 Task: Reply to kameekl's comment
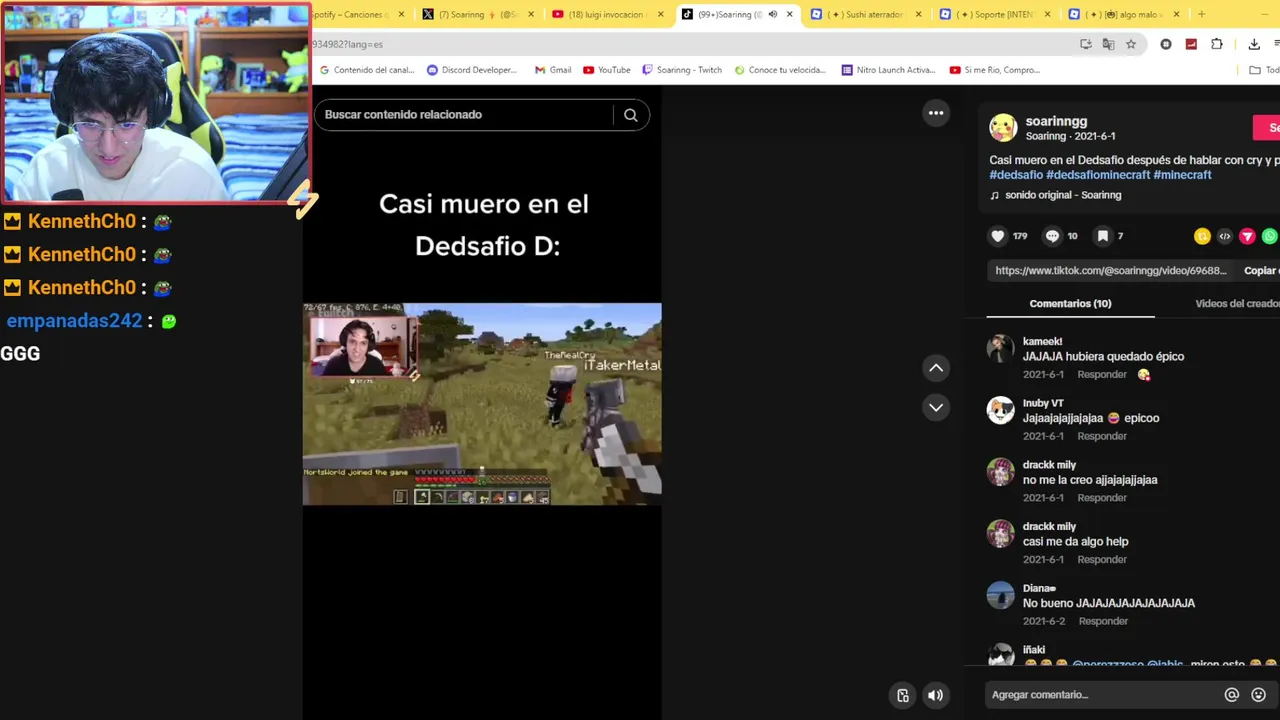tap(1102, 375)
